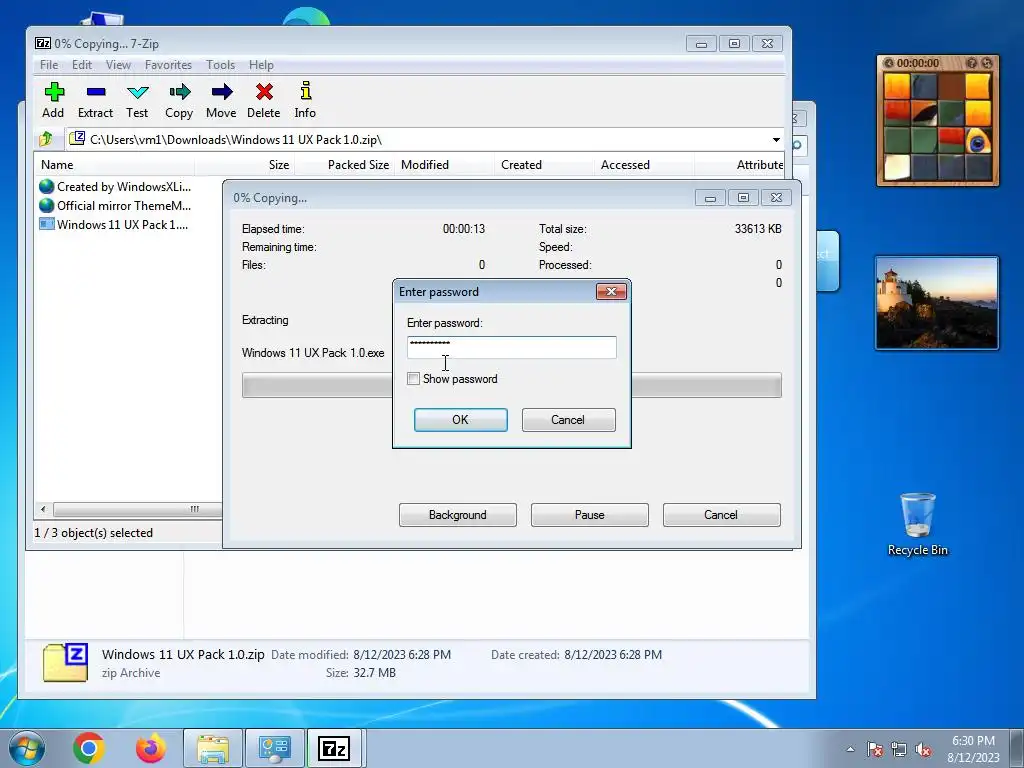Click the lighthouse slideshow gadget
This screenshot has width=1024, height=768.
point(936,302)
